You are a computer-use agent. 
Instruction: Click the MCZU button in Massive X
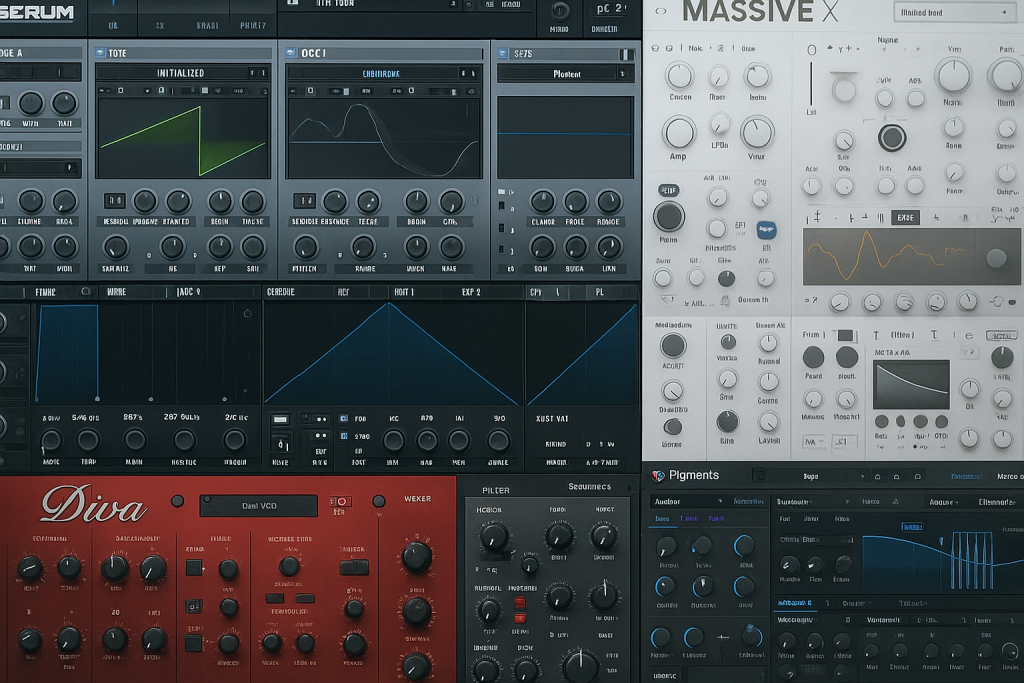[1002, 336]
